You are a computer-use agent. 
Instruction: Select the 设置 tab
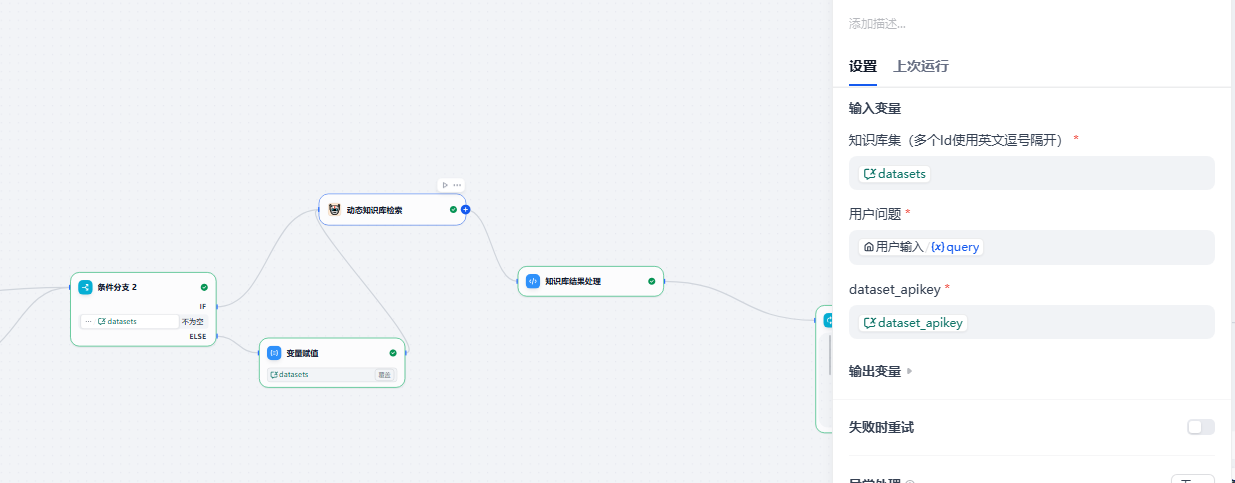point(862,67)
